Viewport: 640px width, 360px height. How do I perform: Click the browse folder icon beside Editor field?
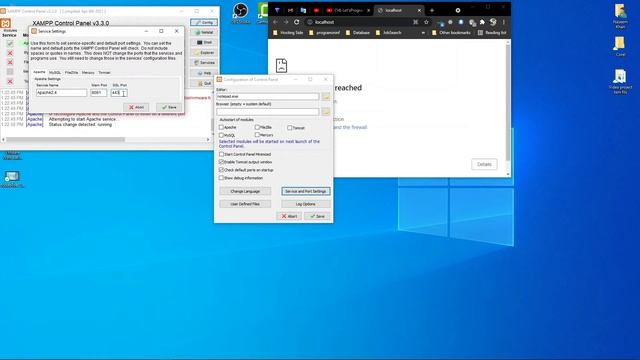326,97
